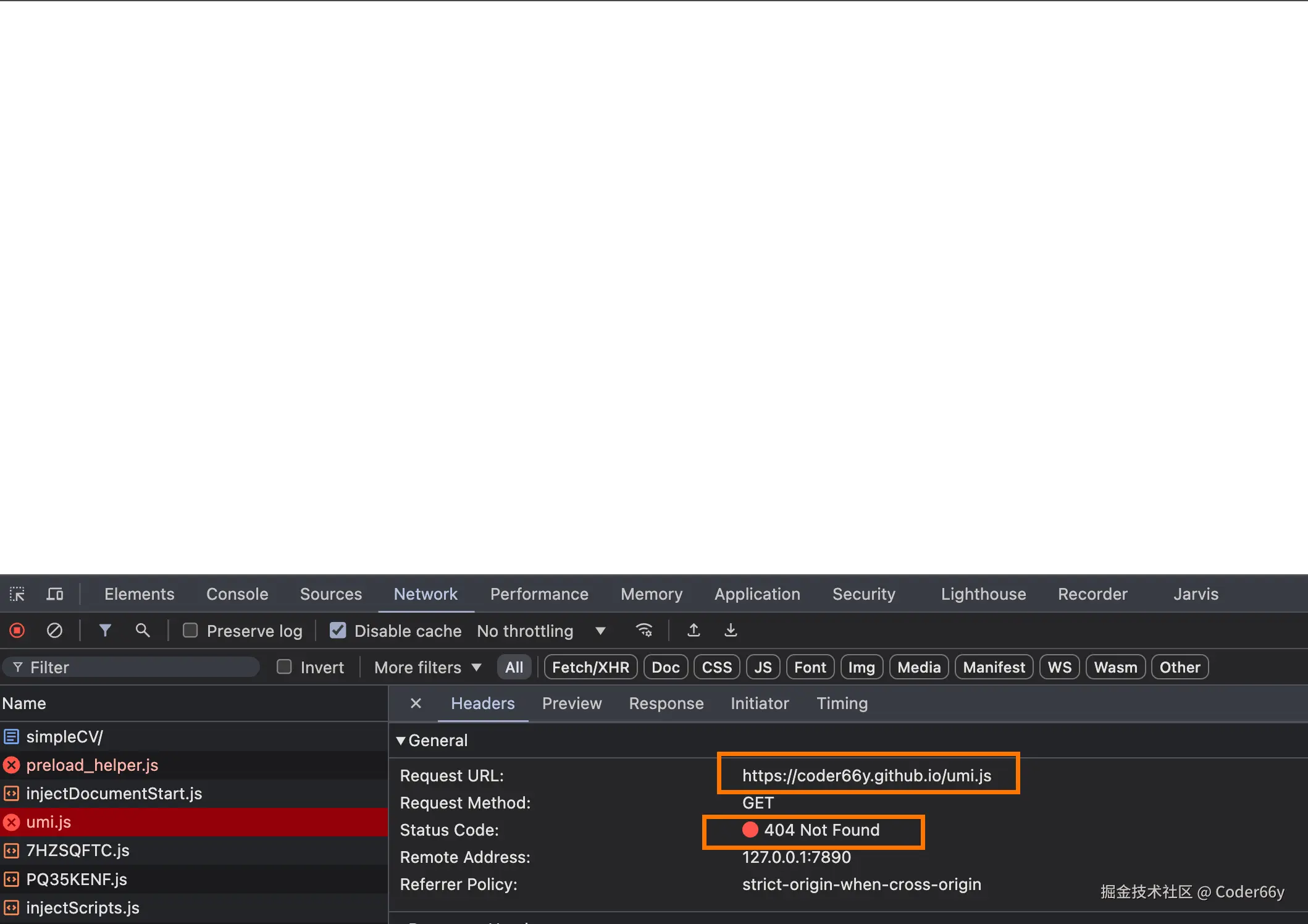Switch to the Console tab
Viewport: 1308px width, 924px height.
tap(237, 594)
